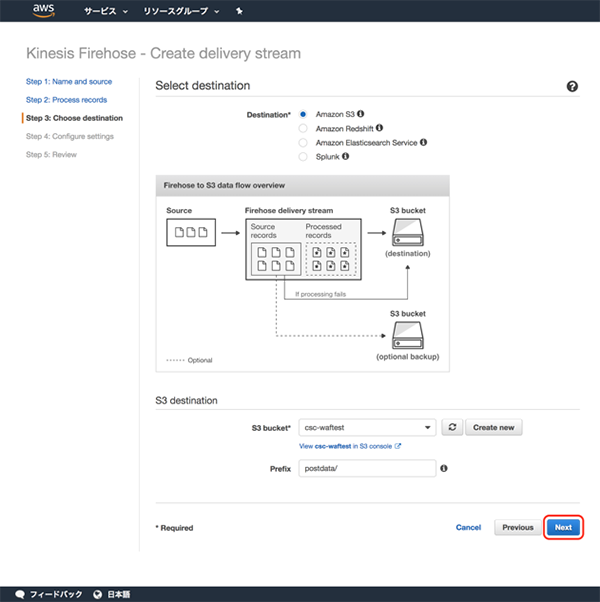Viewport: 600px width, 602px height.
Task: Click the help question mark icon
Action: click(x=572, y=87)
